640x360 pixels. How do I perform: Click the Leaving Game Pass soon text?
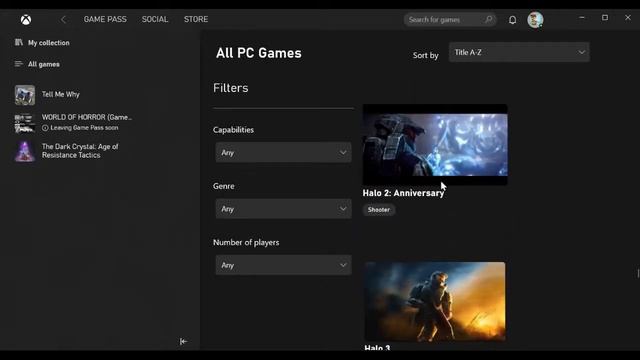84,128
